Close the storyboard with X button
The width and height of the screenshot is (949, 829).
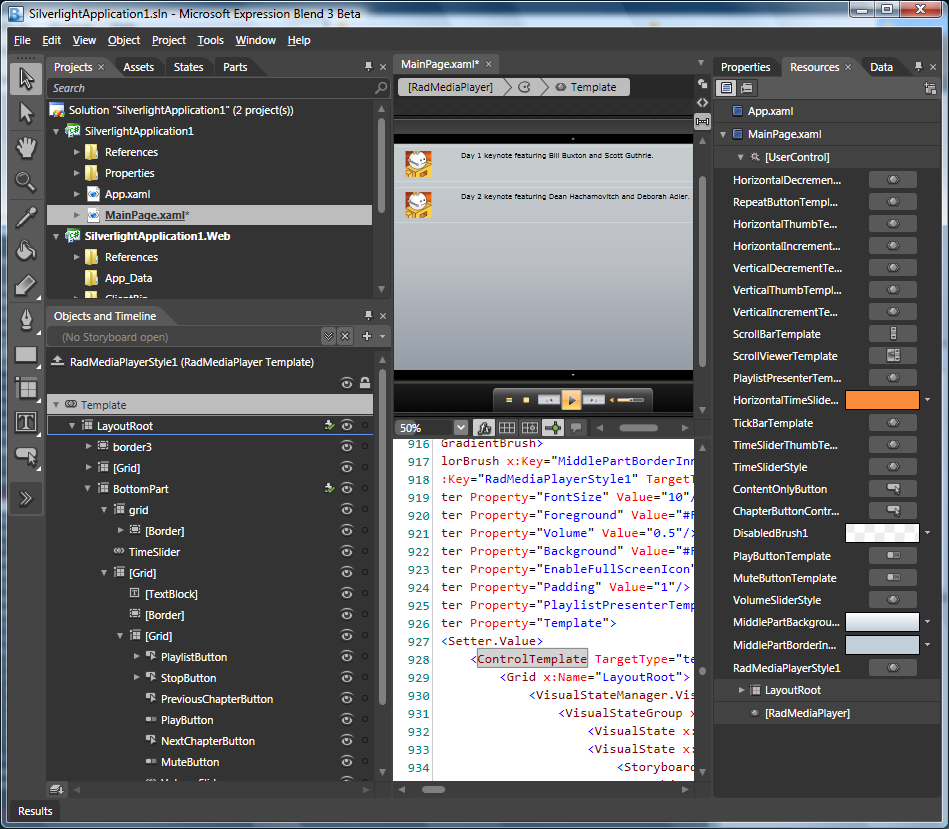(345, 336)
